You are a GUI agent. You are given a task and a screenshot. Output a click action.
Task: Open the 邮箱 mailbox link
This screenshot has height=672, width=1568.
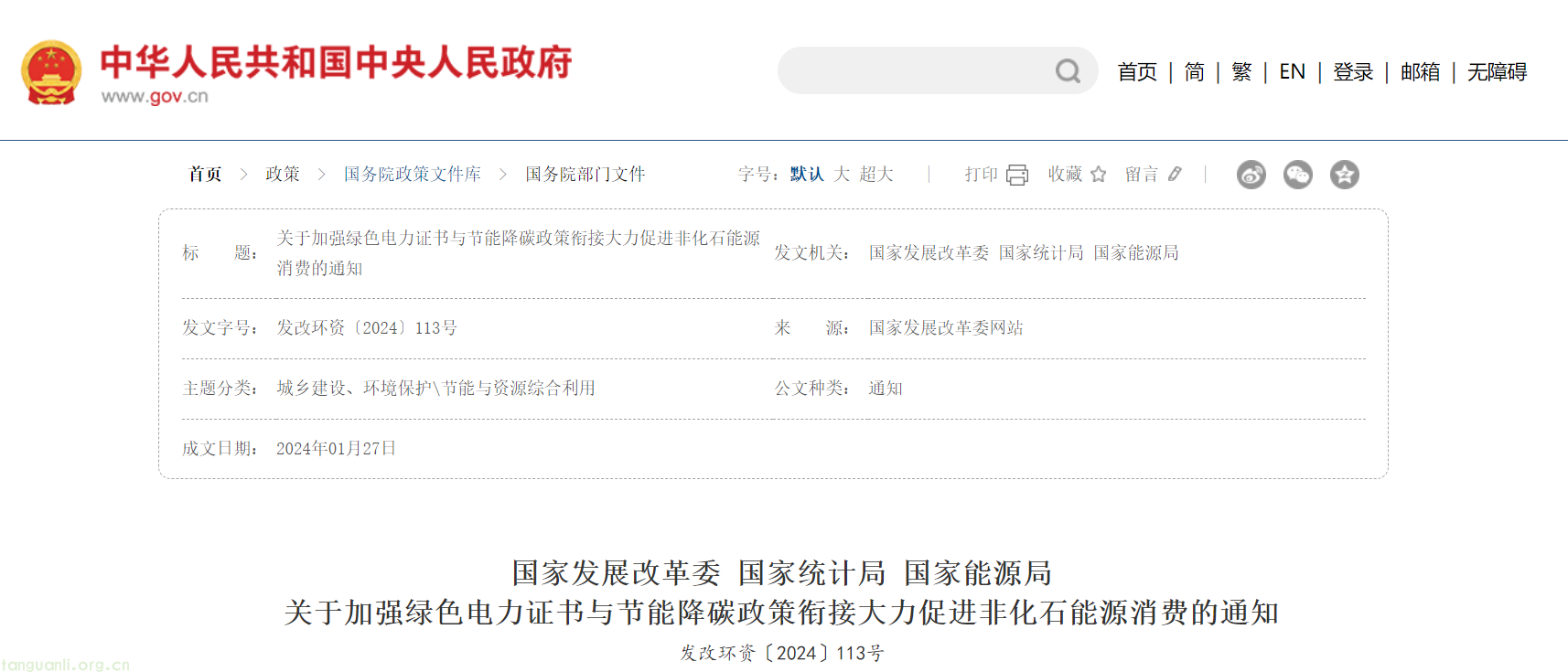[x=1421, y=71]
